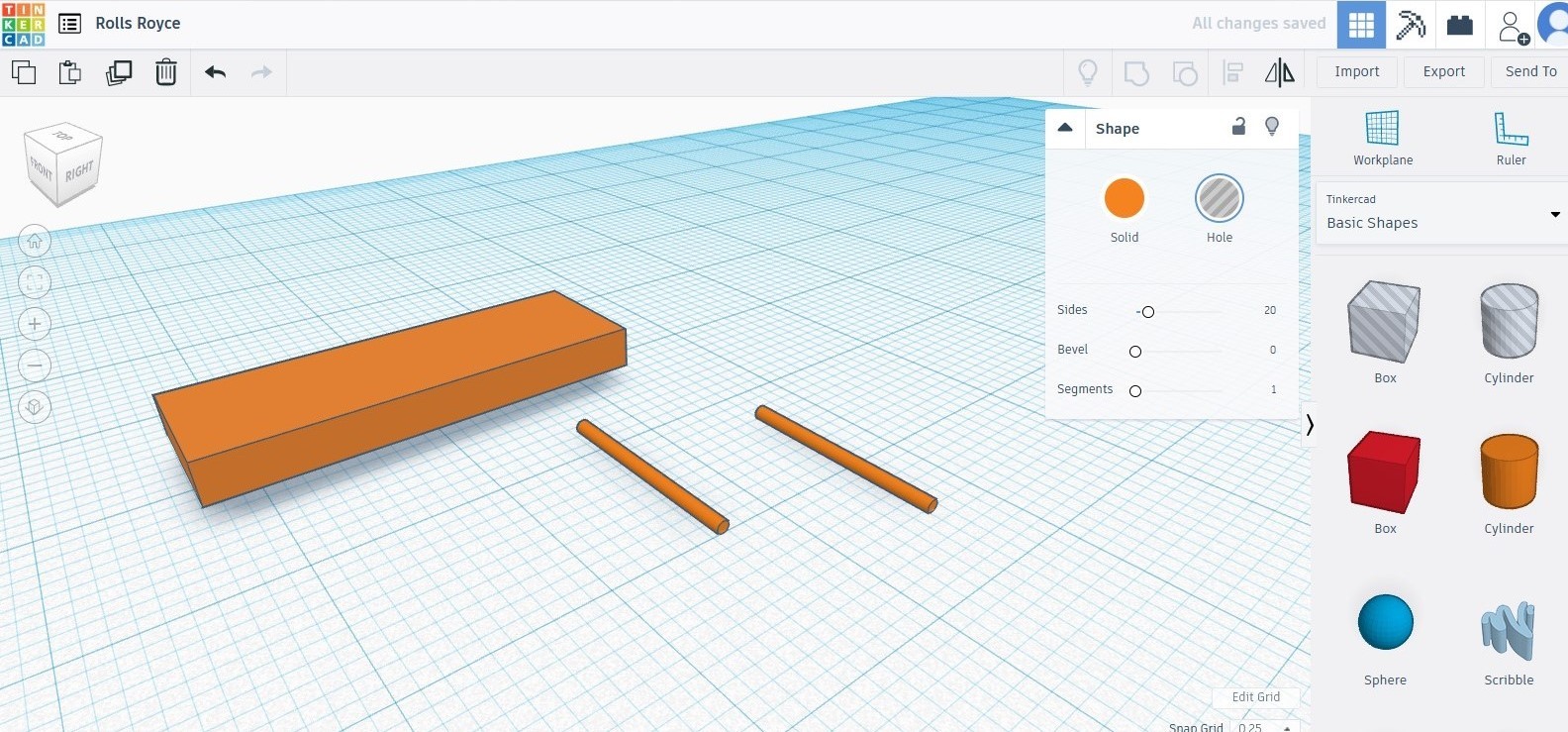The image size is (1568, 732).
Task: Select the left orange rod on the workplane
Action: 653,476
